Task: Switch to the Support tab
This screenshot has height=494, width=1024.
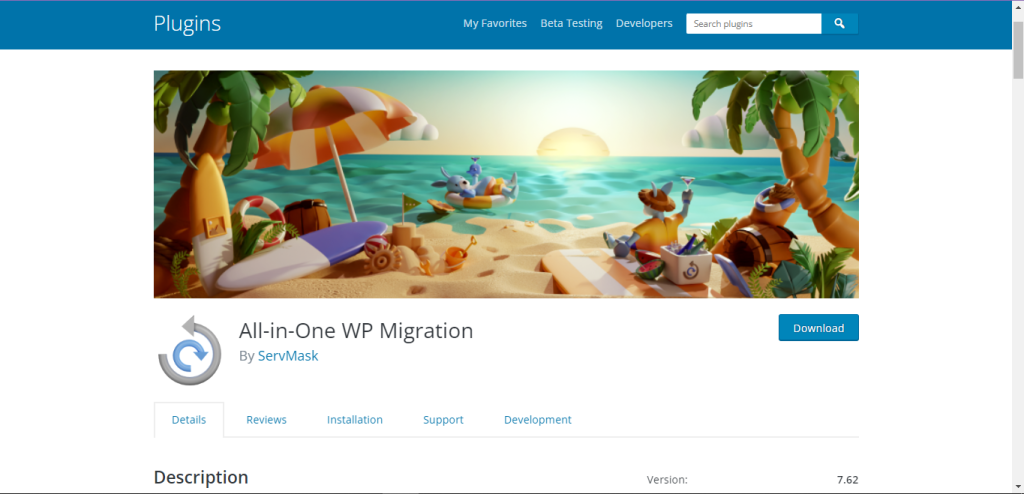Action: pos(443,420)
